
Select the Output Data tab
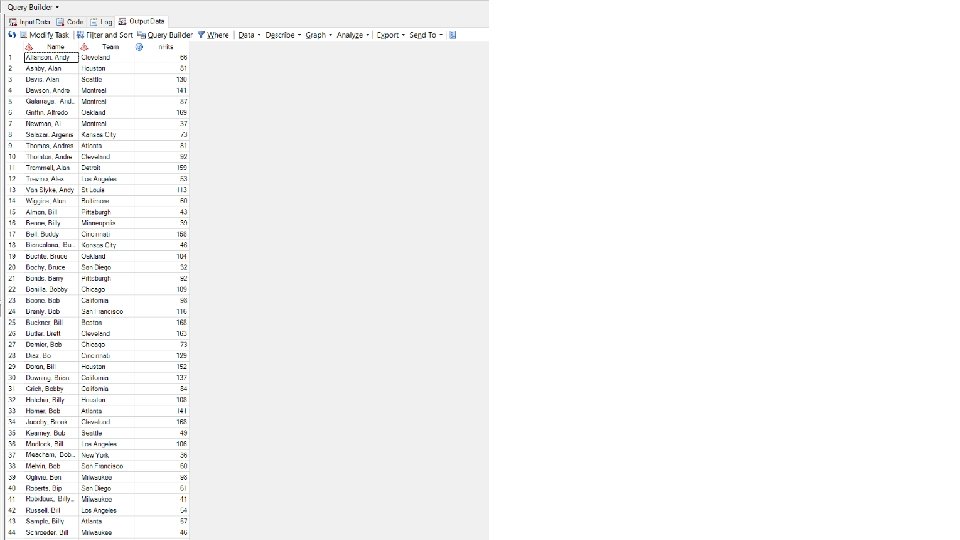pyautogui.click(x=141, y=21)
